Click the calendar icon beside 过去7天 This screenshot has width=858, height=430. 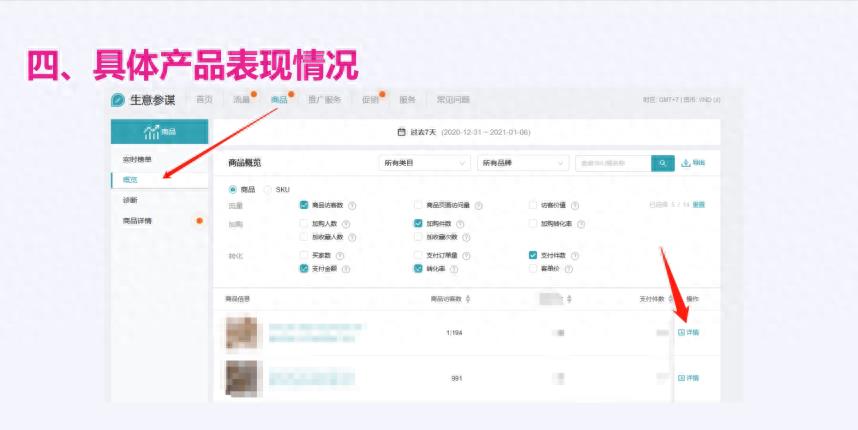click(x=401, y=132)
